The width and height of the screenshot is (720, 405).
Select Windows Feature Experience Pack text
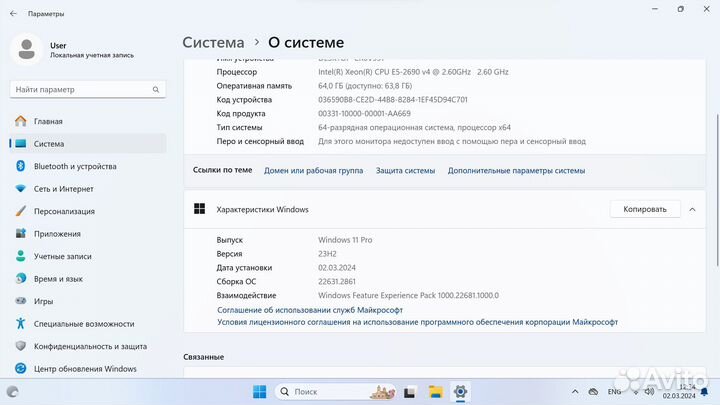point(409,295)
